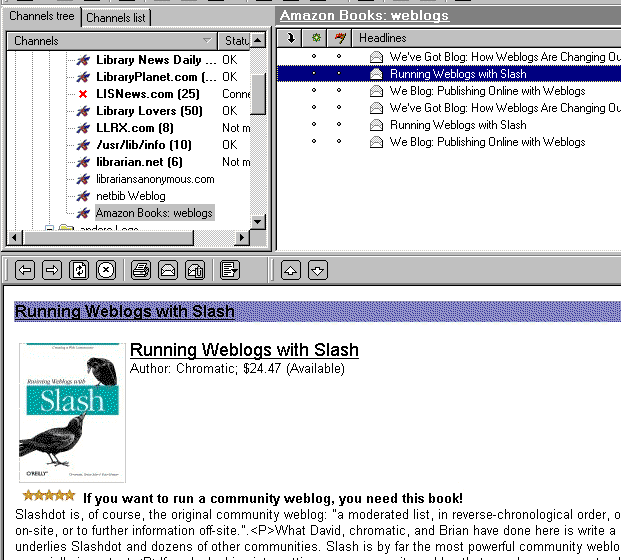Click the Slash book cover image
This screenshot has height=560, width=621.
(72, 413)
